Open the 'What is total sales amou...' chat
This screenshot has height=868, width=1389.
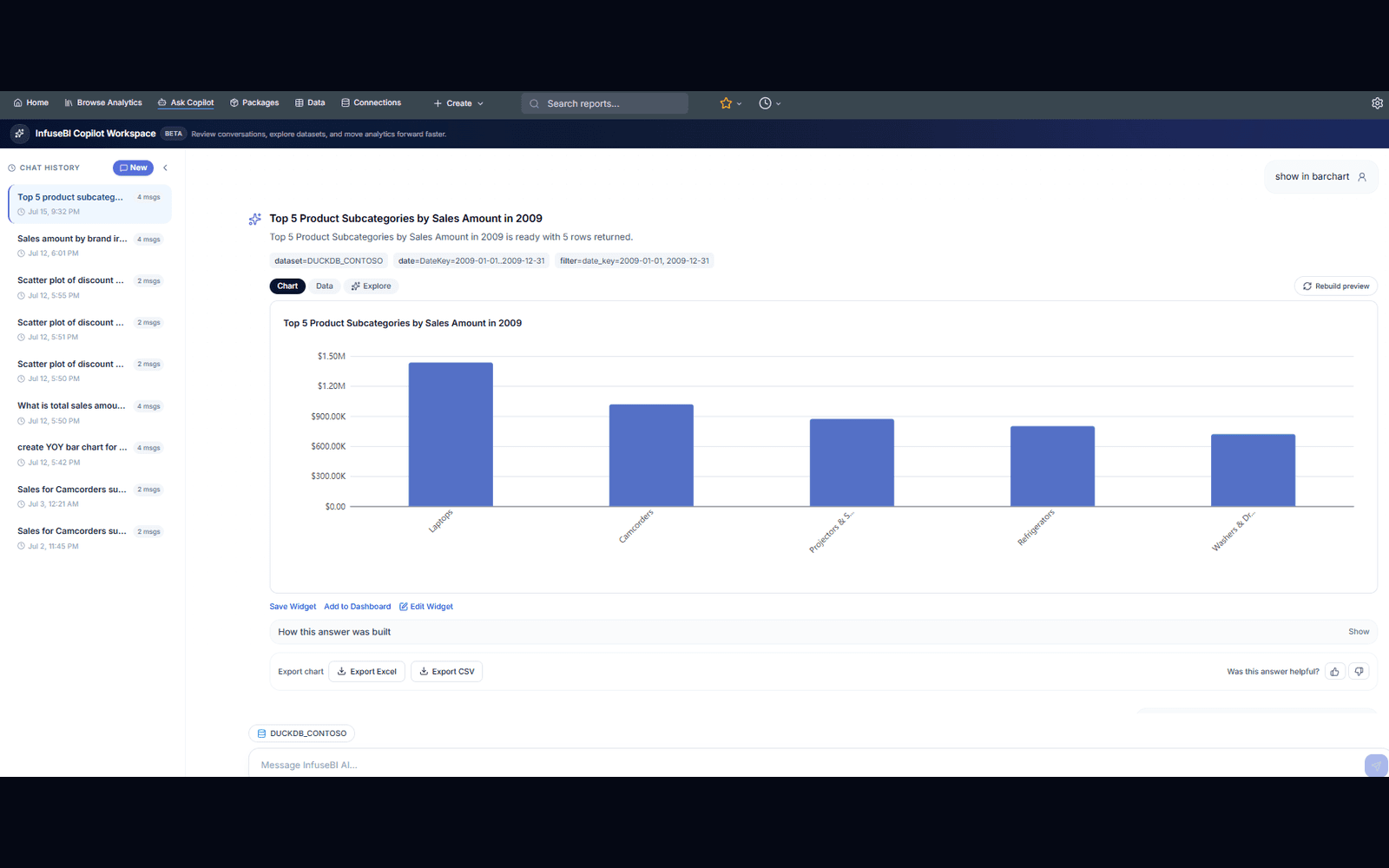click(89, 412)
